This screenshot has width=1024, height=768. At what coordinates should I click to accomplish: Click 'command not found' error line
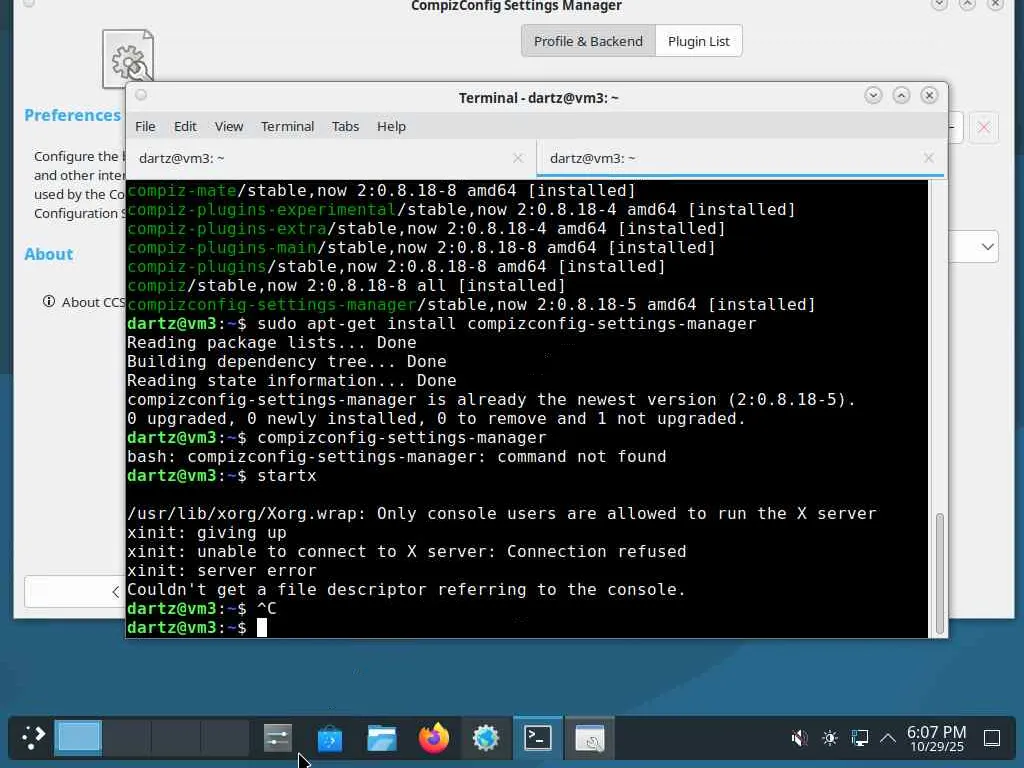396,456
